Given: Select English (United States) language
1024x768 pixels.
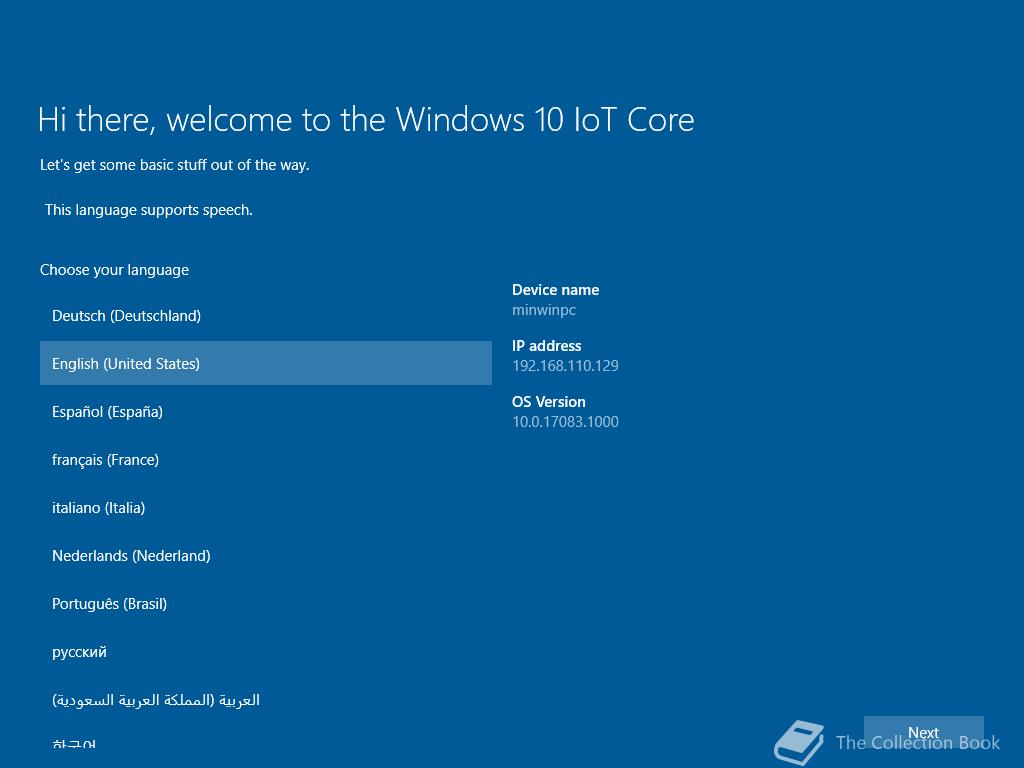Looking at the screenshot, I should pos(265,363).
